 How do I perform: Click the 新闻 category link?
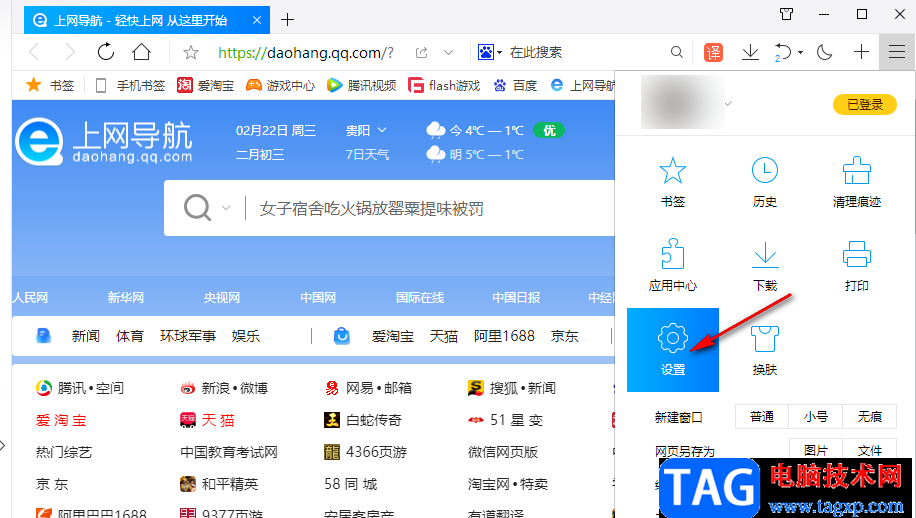85,336
